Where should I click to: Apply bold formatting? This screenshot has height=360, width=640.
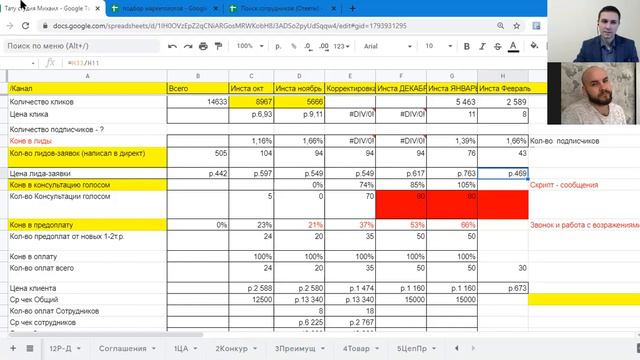click(x=467, y=46)
